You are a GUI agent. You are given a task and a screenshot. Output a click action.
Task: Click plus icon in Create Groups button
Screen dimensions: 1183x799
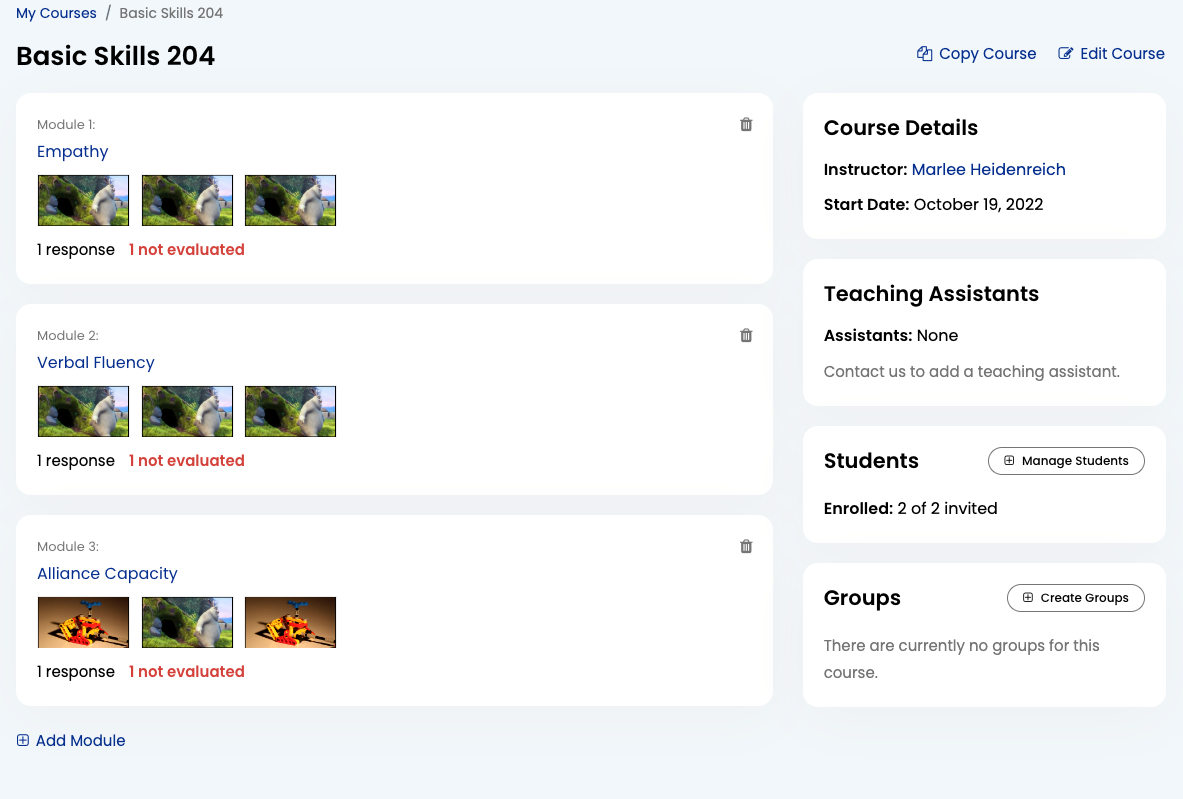pos(1028,598)
